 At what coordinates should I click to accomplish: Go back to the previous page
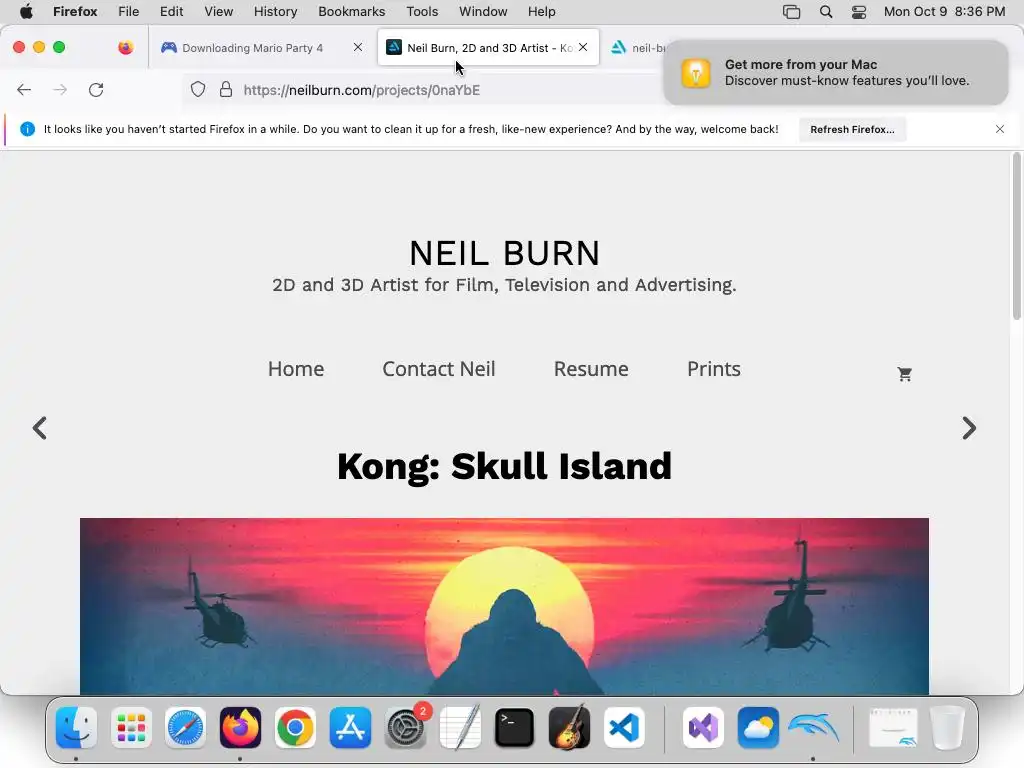pos(24,90)
